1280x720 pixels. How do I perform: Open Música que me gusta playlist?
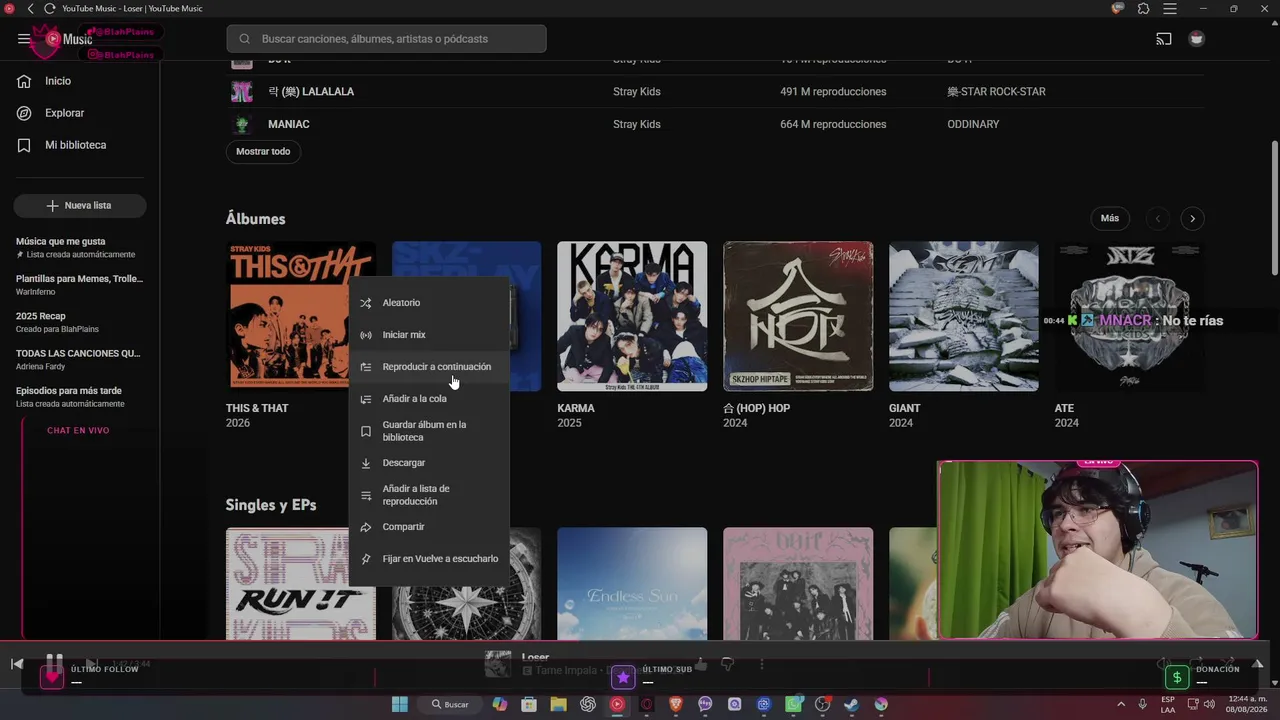pyautogui.click(x=80, y=247)
